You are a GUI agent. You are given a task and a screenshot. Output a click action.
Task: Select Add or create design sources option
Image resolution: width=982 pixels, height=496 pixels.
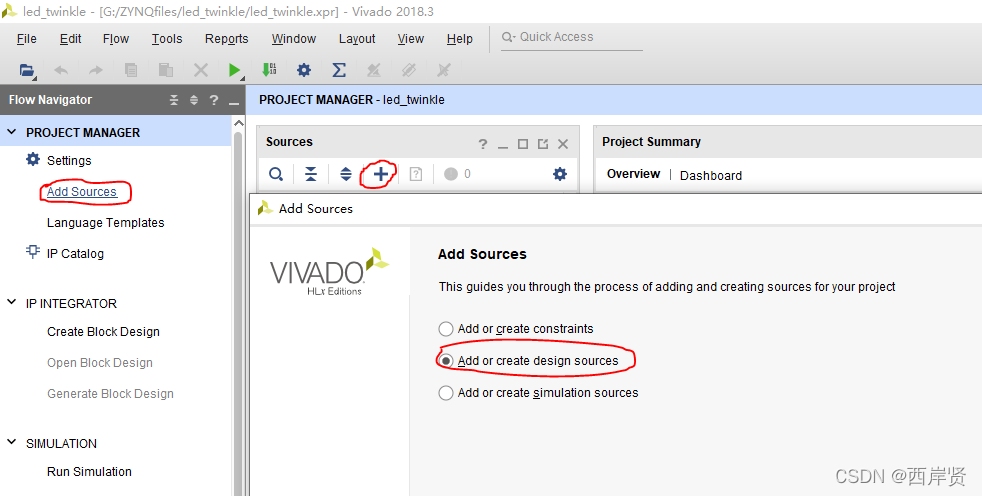click(446, 361)
